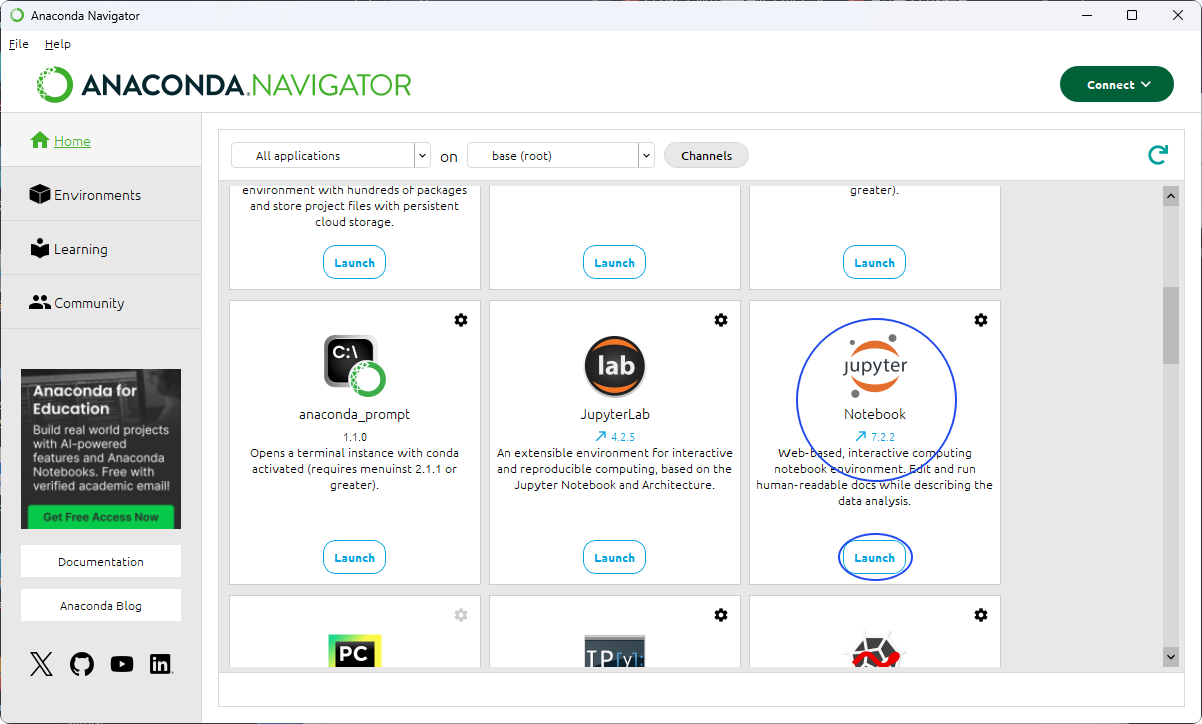Click the Anaconda for Education banner
Screen dimensions: 1202x724
pyautogui.click(x=101, y=449)
